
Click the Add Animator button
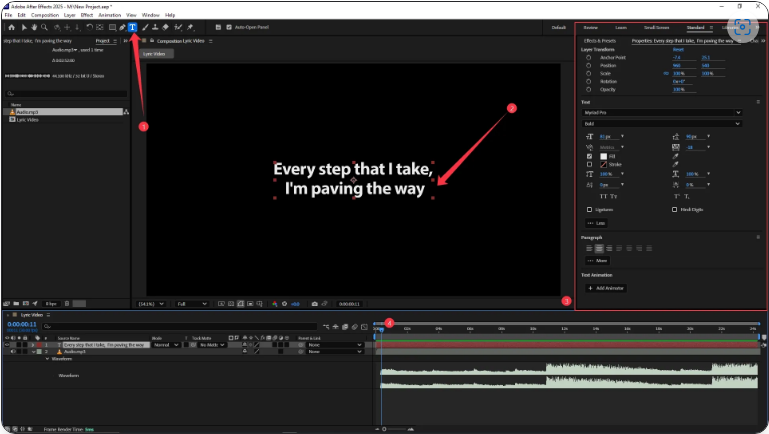click(x=606, y=288)
